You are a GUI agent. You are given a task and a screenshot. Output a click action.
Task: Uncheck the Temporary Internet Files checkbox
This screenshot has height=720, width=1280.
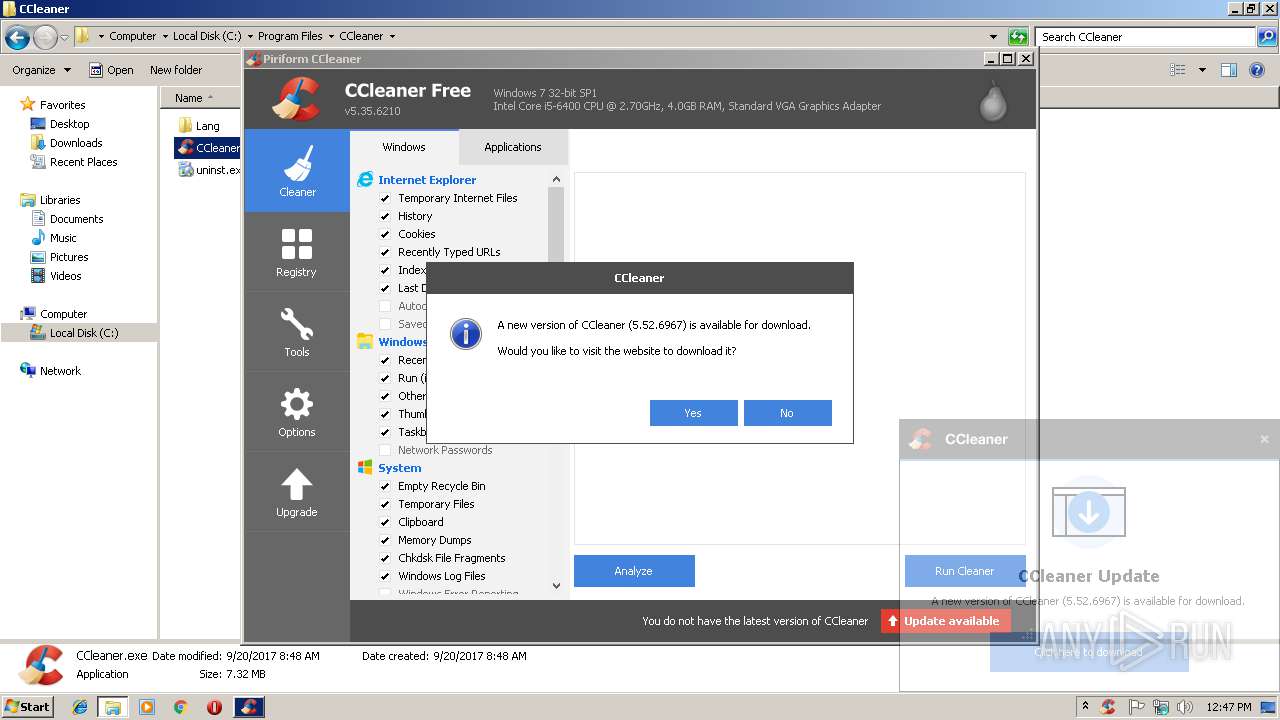385,198
